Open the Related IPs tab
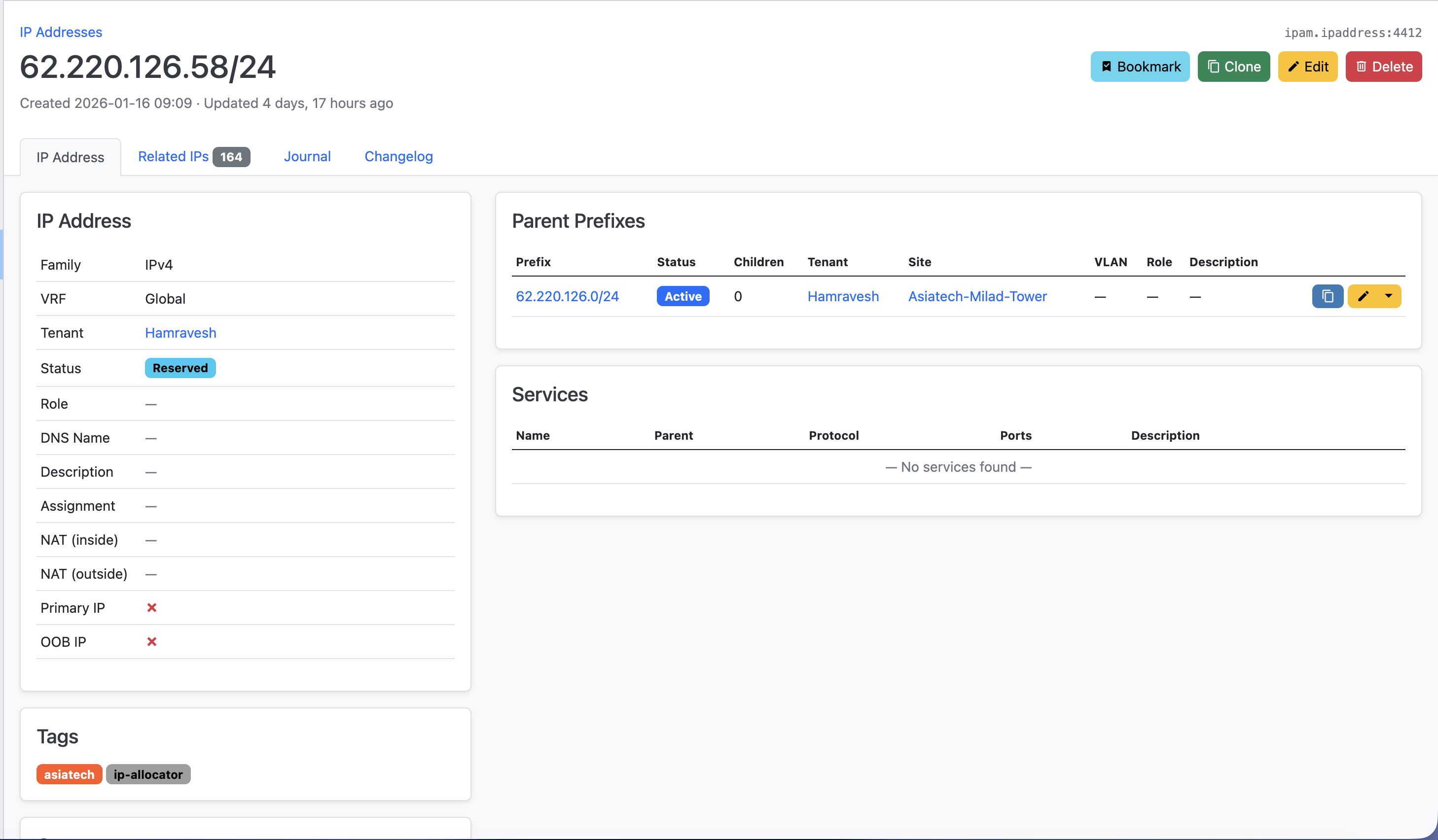The image size is (1438, 840). (174, 156)
